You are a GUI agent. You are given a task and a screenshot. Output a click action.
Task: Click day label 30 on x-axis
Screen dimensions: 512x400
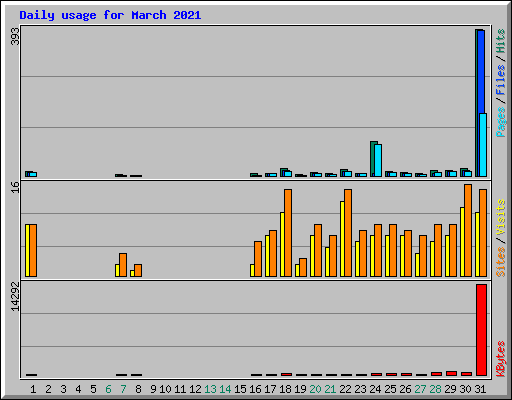[465, 389]
